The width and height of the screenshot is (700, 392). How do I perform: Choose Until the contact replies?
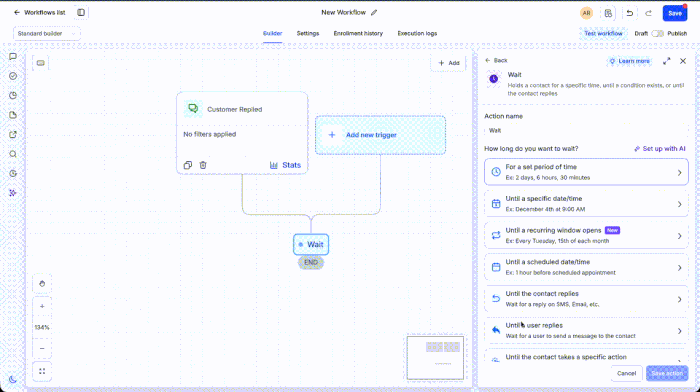pyautogui.click(x=586, y=299)
